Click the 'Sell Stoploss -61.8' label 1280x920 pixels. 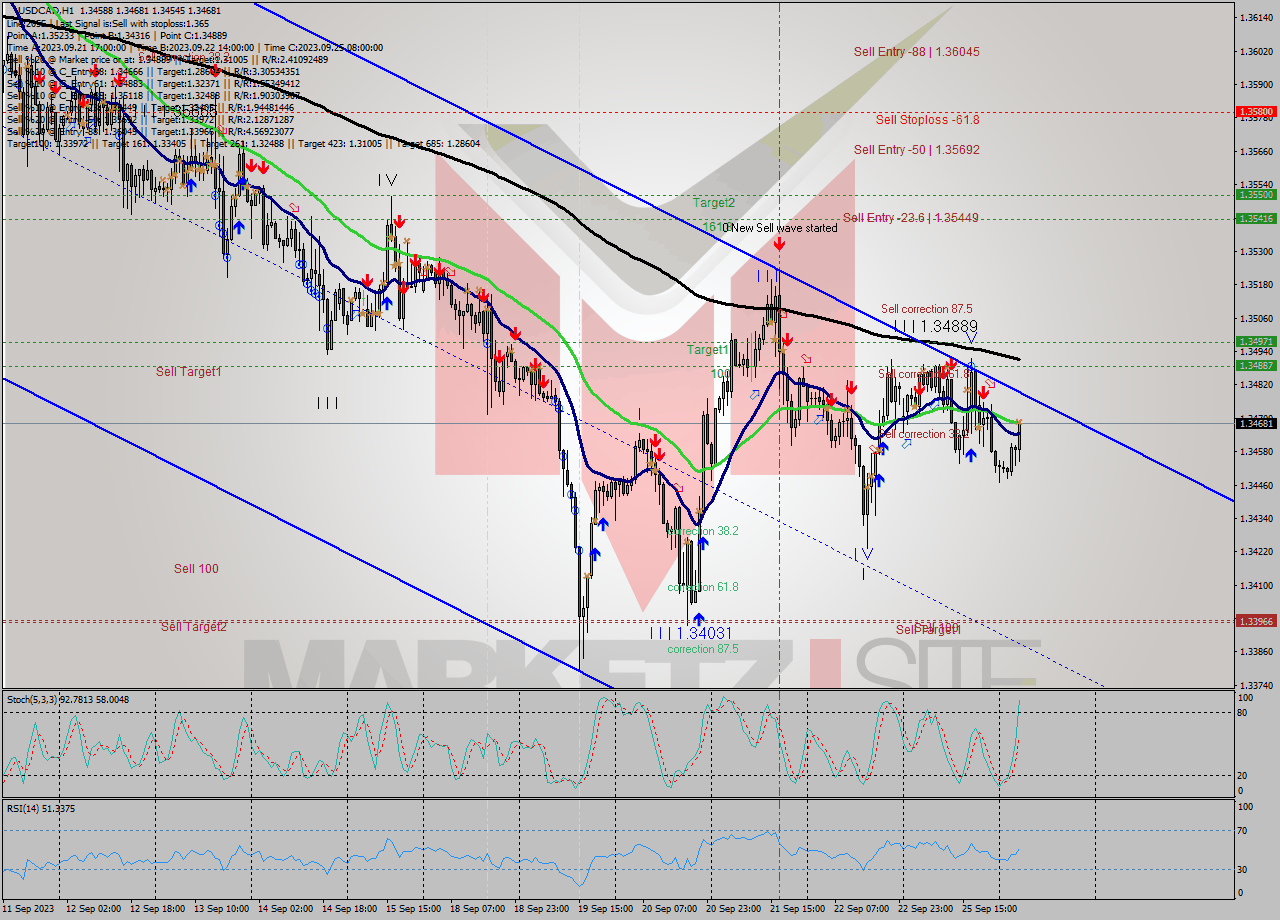tap(927, 119)
